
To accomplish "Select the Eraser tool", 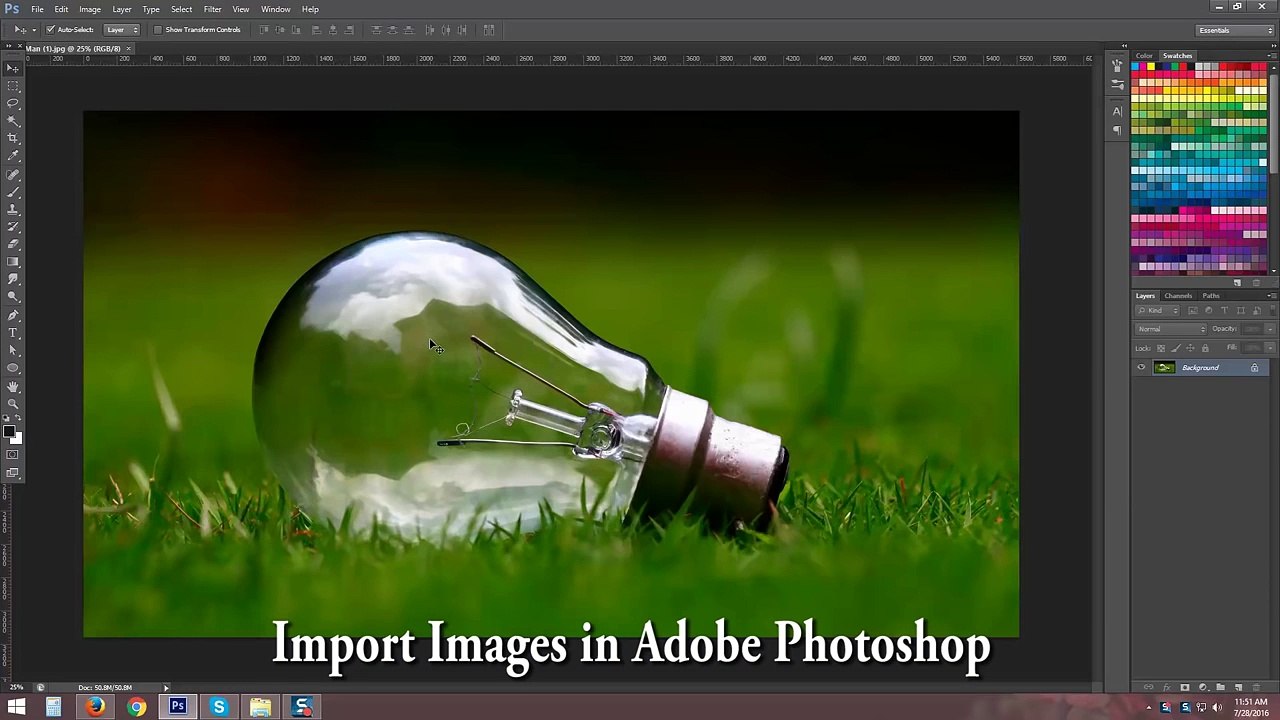I will click(13, 244).
